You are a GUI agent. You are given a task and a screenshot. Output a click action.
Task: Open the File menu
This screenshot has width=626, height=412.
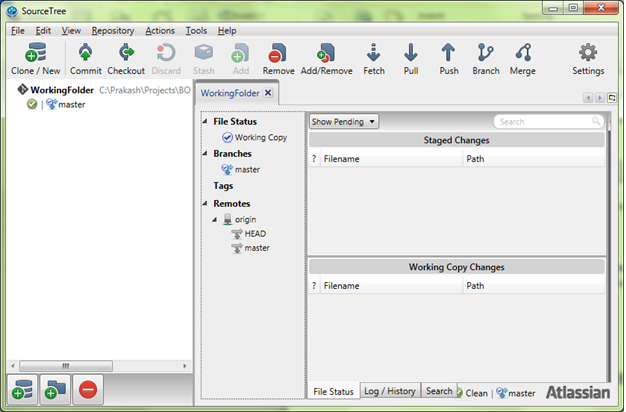point(18,31)
